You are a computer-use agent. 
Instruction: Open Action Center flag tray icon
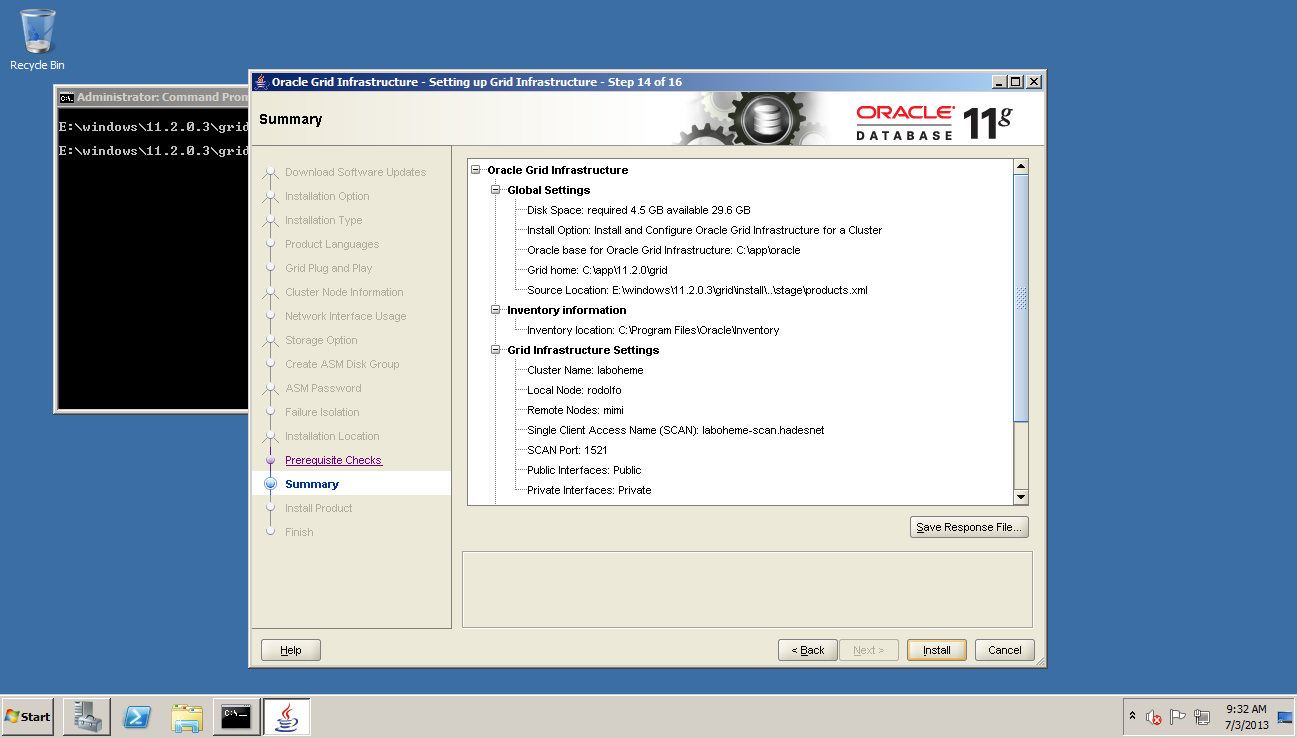tap(1177, 717)
